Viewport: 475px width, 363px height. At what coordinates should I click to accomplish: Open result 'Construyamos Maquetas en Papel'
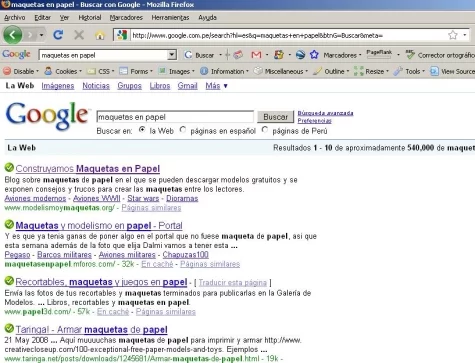pos(88,169)
